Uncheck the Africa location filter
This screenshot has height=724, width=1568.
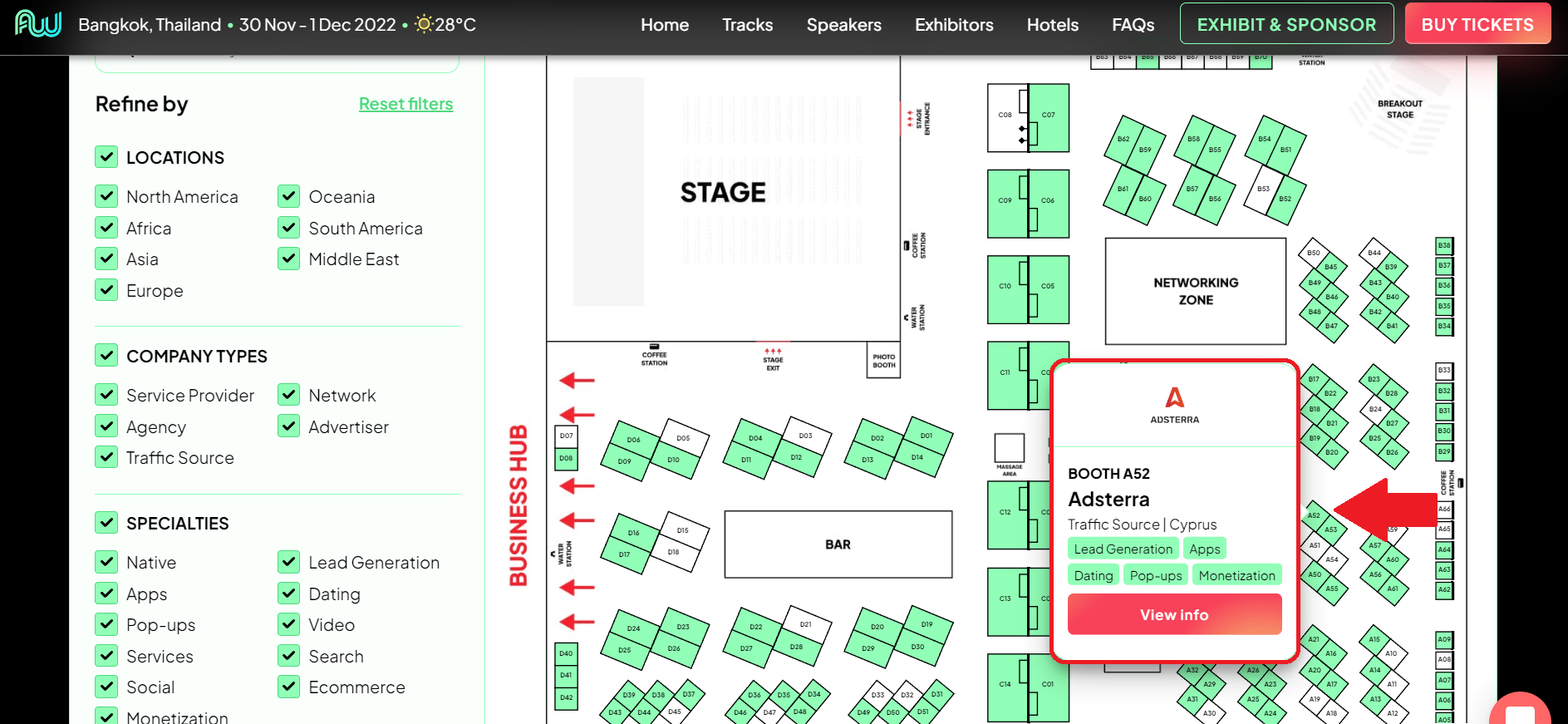[x=106, y=228]
